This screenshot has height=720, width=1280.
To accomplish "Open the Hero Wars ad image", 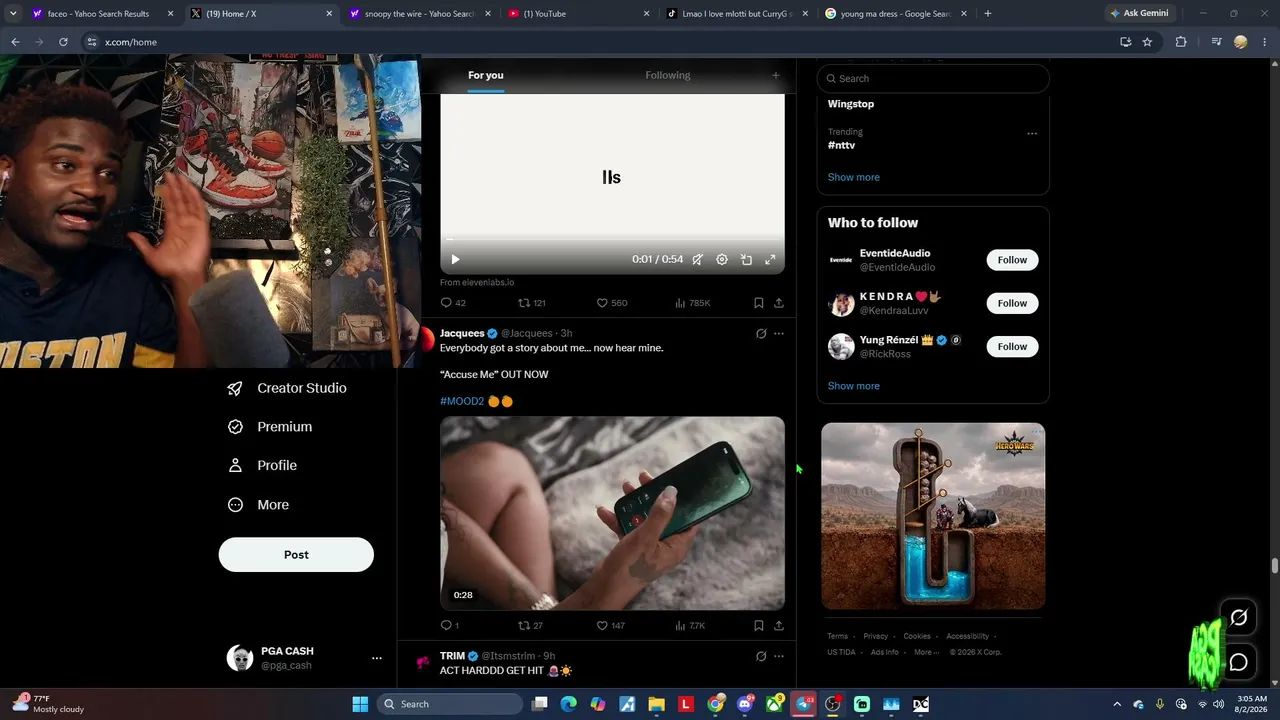I will 933,516.
